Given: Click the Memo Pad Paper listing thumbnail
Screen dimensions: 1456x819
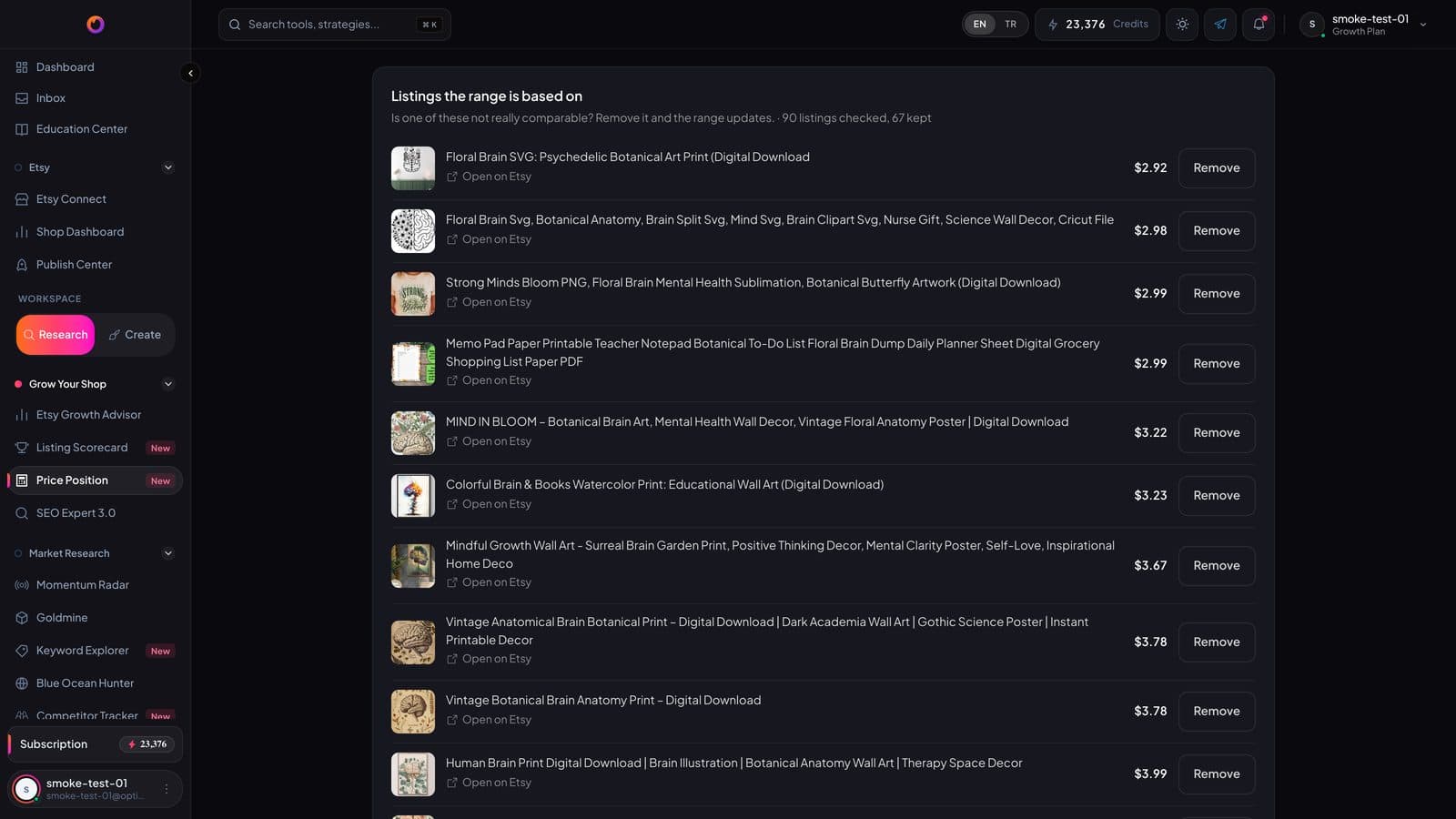Looking at the screenshot, I should (413, 364).
